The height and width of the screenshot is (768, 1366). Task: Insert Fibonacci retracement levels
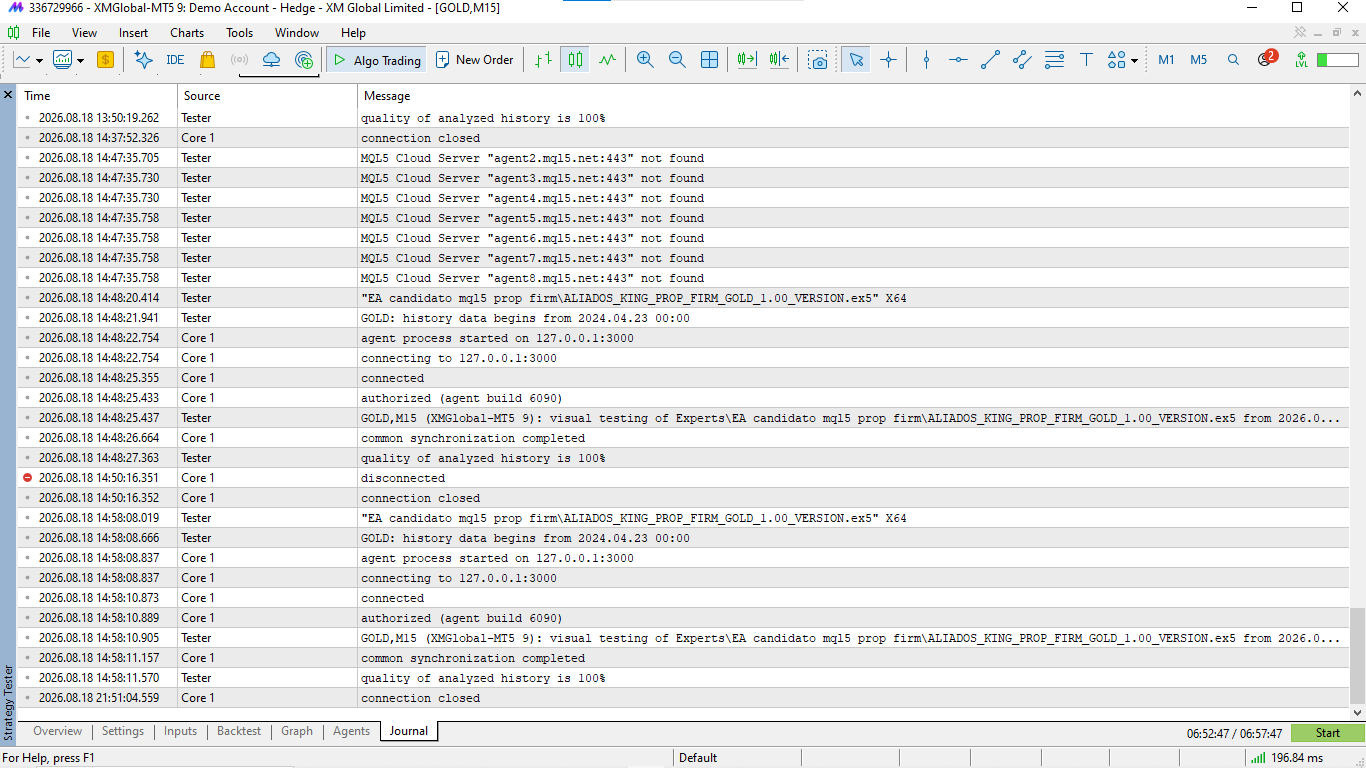point(1054,60)
